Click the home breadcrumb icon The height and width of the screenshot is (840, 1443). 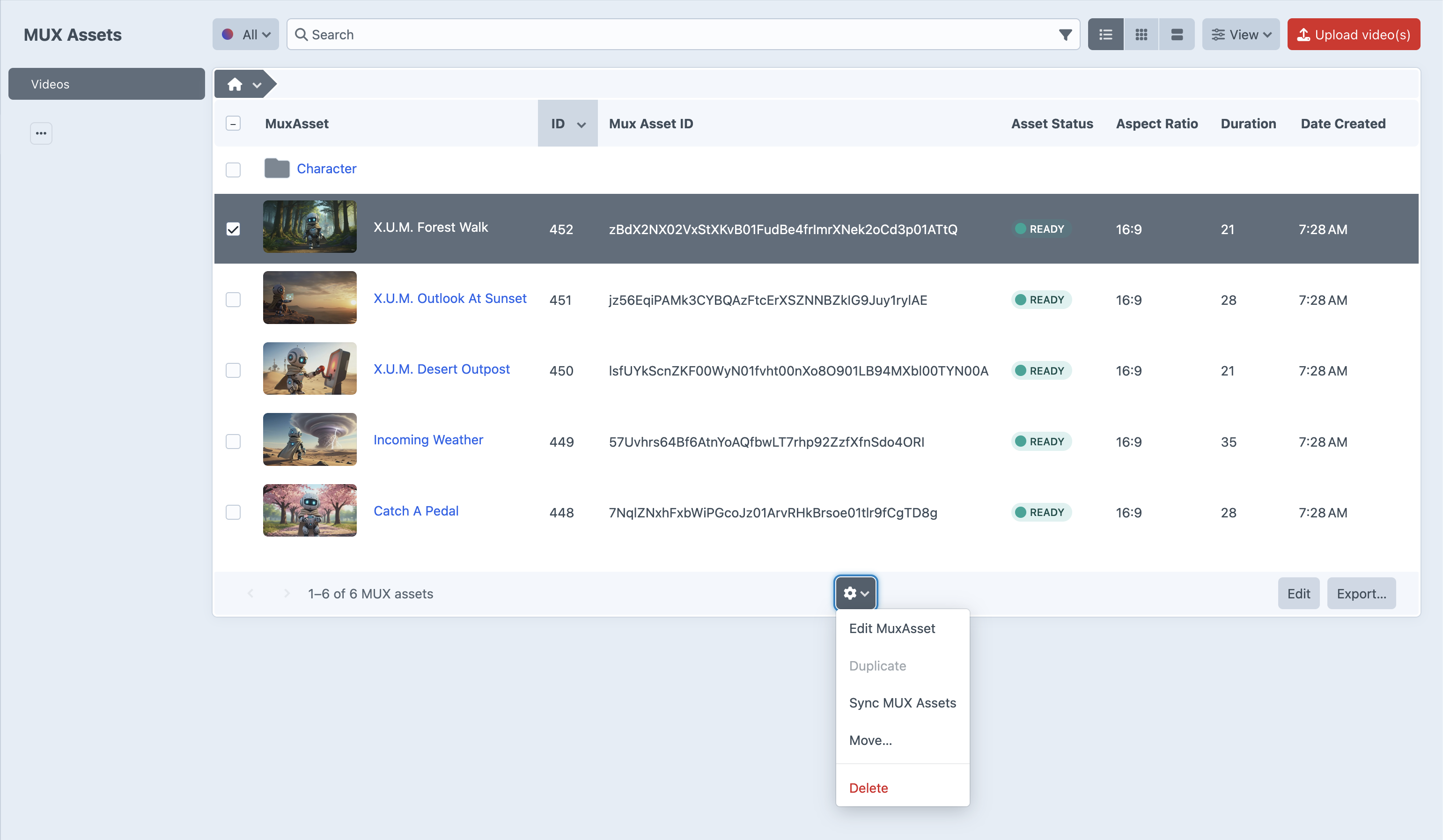235,85
